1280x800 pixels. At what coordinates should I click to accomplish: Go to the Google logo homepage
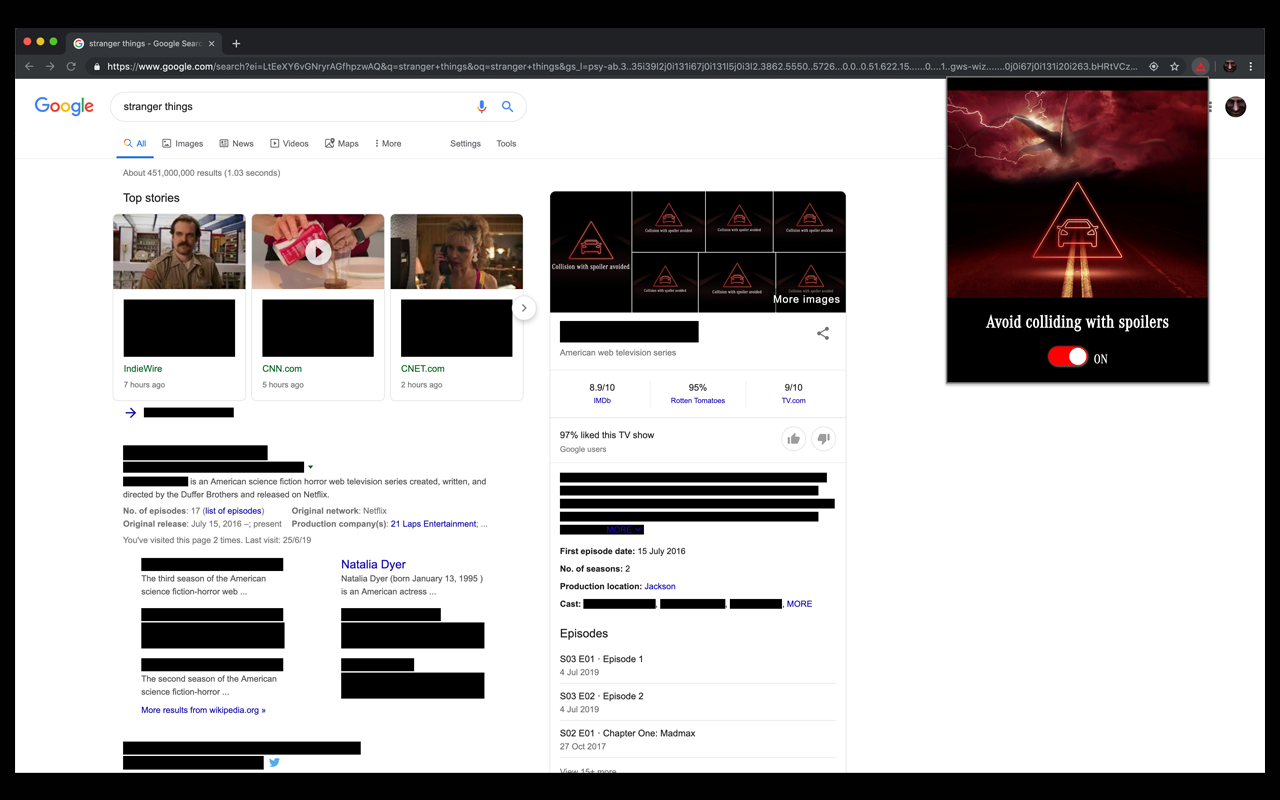pyautogui.click(x=64, y=107)
